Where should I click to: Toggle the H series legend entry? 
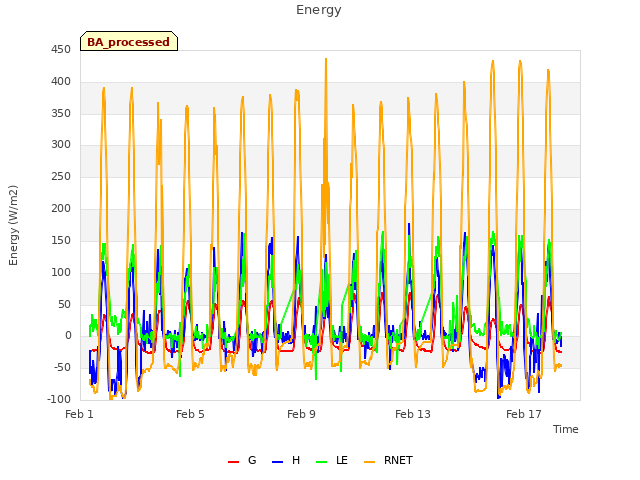pos(286,460)
